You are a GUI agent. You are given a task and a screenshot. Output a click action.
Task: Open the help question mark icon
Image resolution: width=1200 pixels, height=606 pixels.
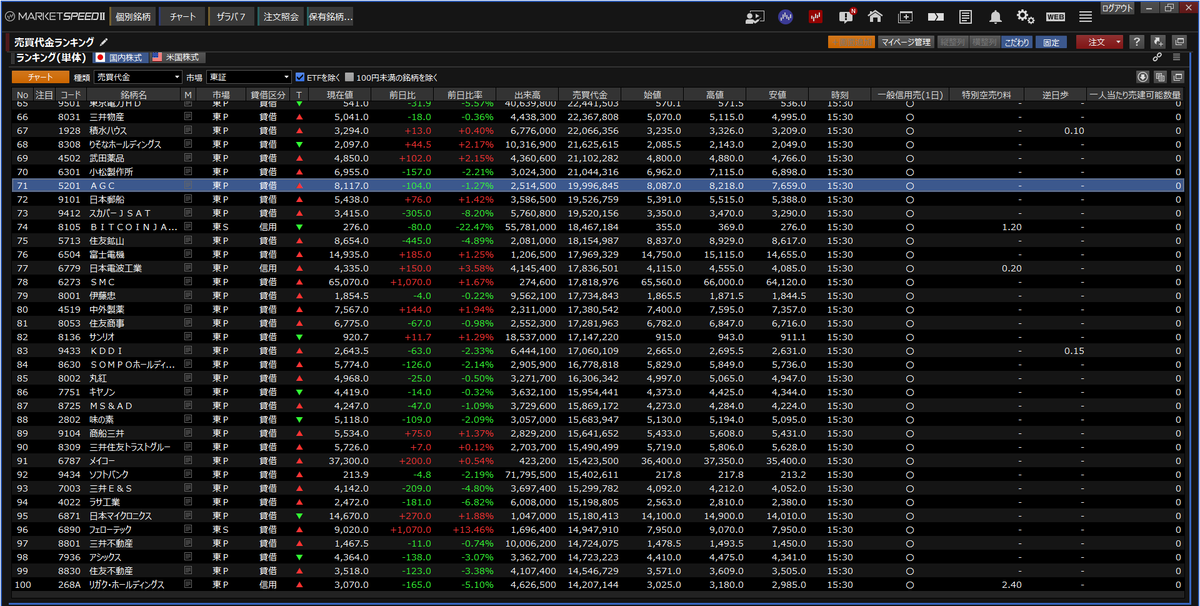1137,42
